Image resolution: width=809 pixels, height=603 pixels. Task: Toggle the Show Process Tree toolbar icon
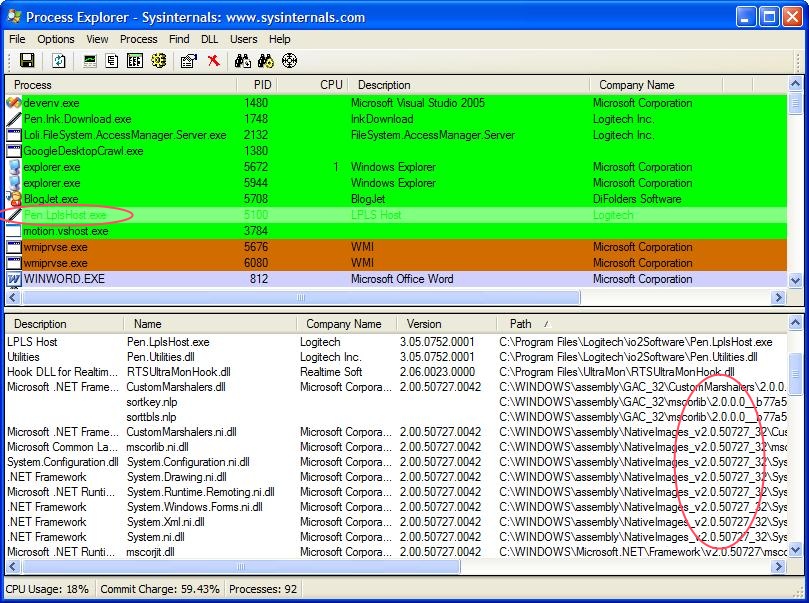112,61
